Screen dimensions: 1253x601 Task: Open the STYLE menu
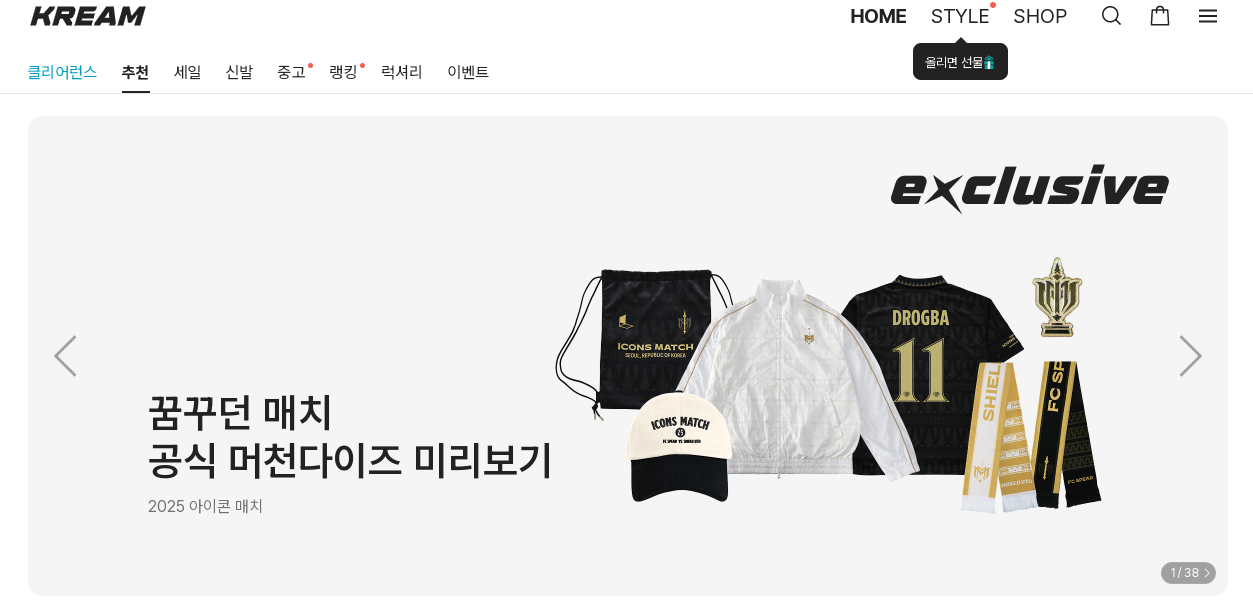960,16
